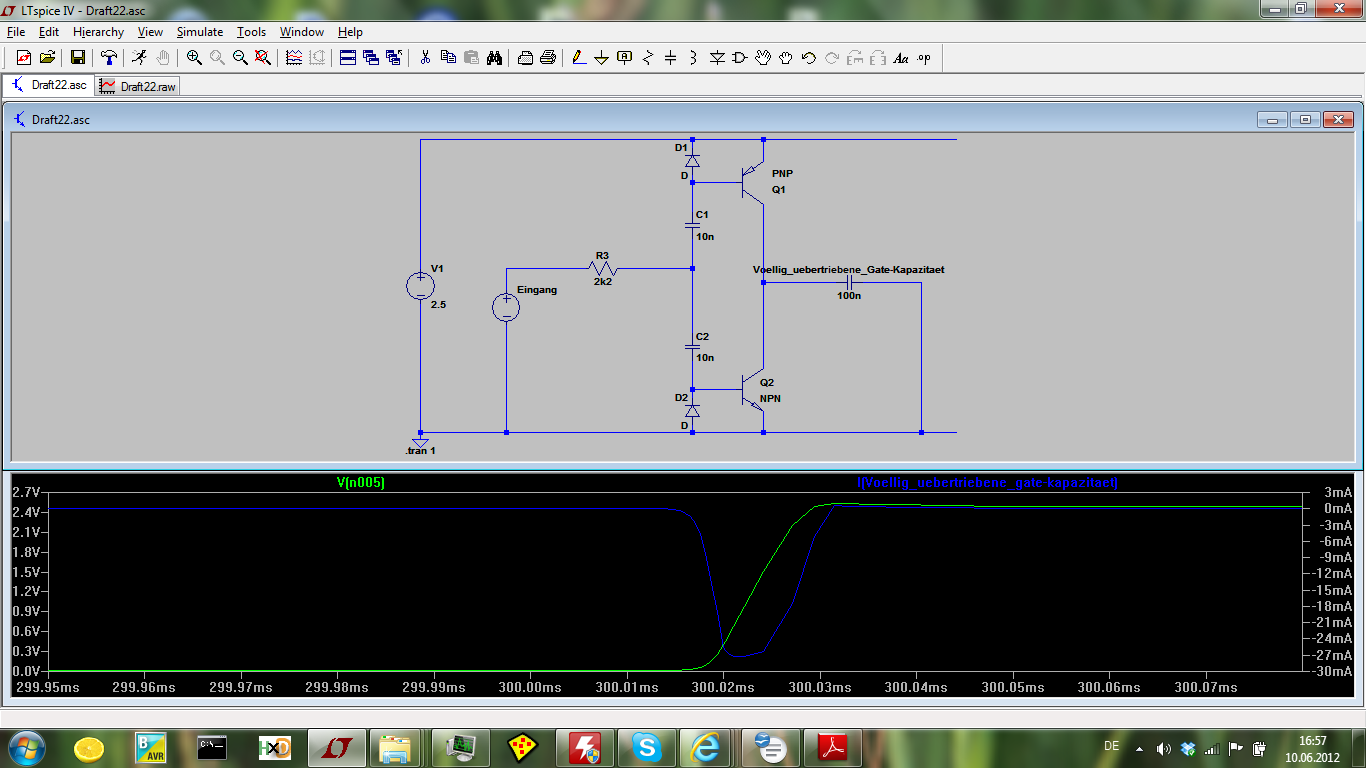Open the Hierarchy menu
The image size is (1366, 768).
click(98, 32)
